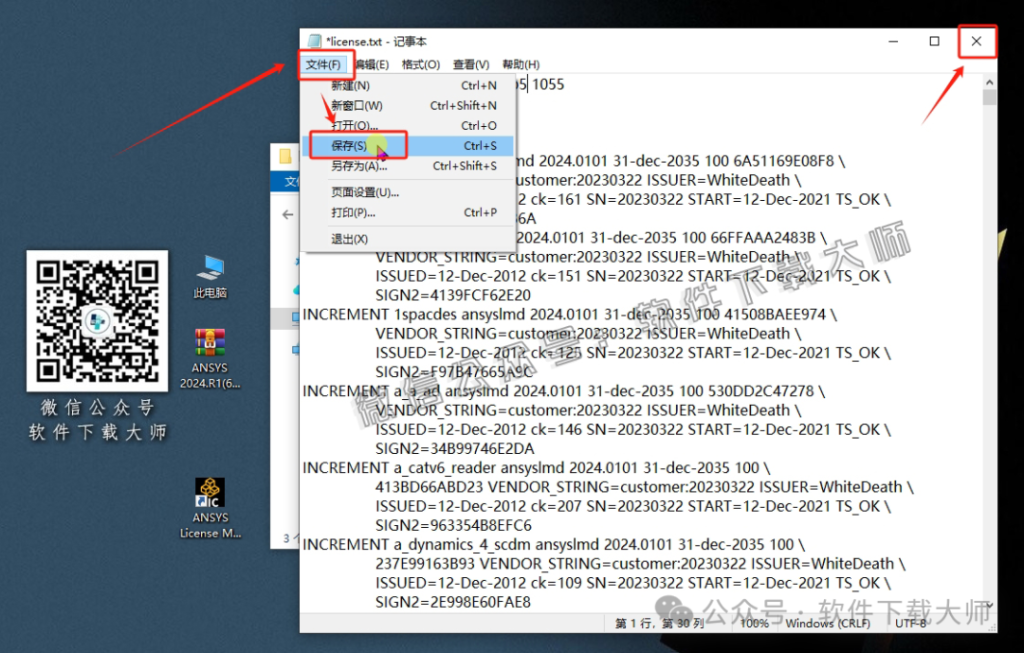This screenshot has width=1024, height=653.
Task: Click the back arrow in File Explorer
Action: pyautogui.click(x=288, y=214)
